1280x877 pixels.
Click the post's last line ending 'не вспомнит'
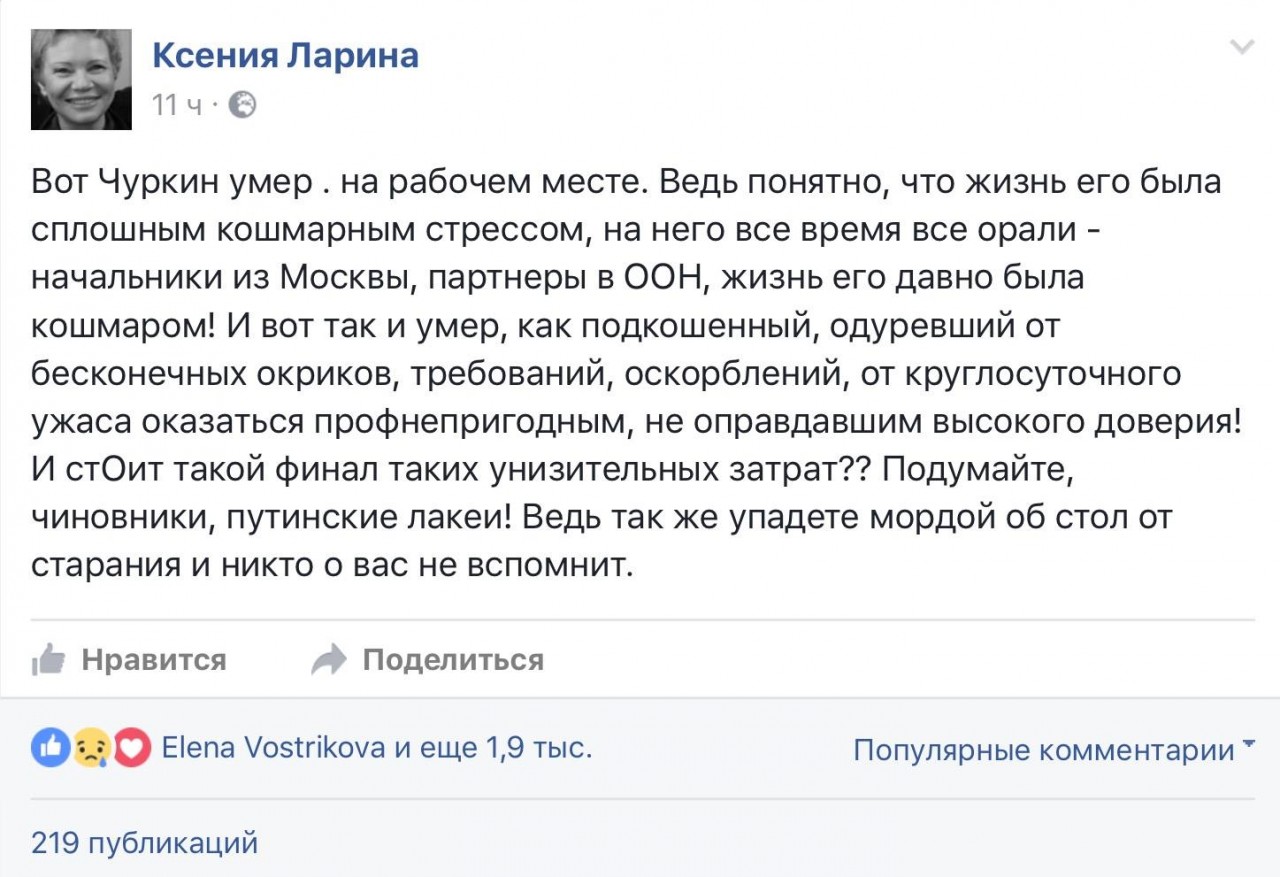tap(333, 564)
